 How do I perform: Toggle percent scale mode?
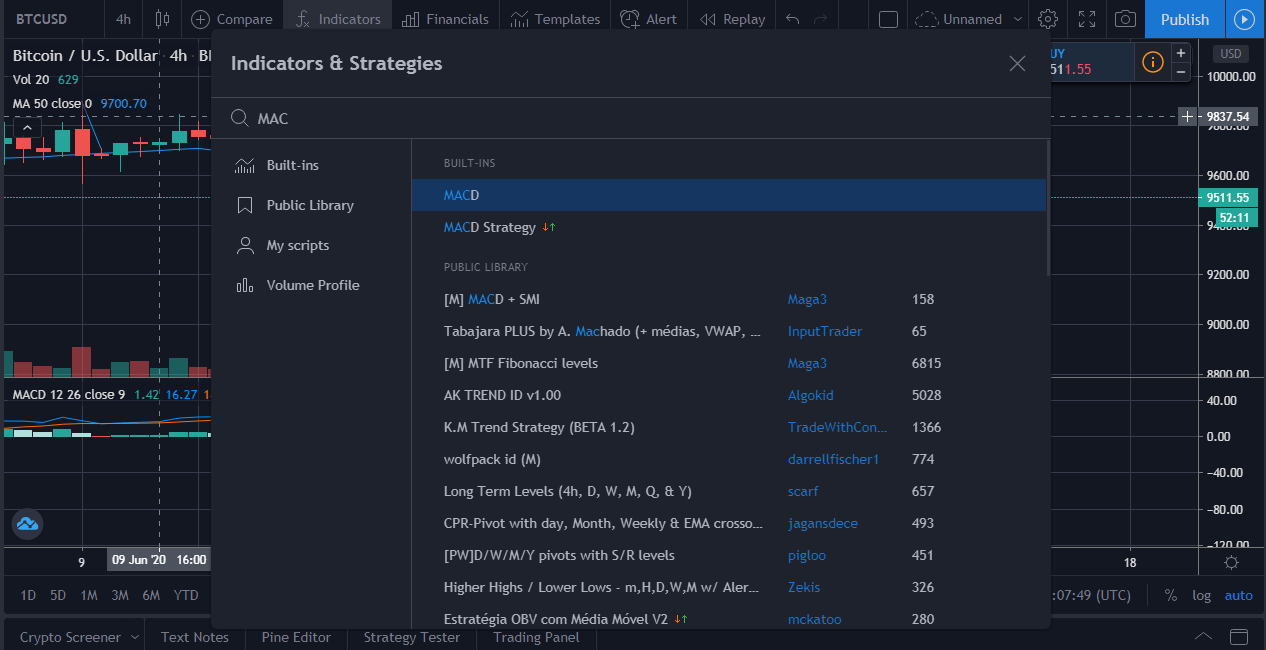click(1170, 595)
